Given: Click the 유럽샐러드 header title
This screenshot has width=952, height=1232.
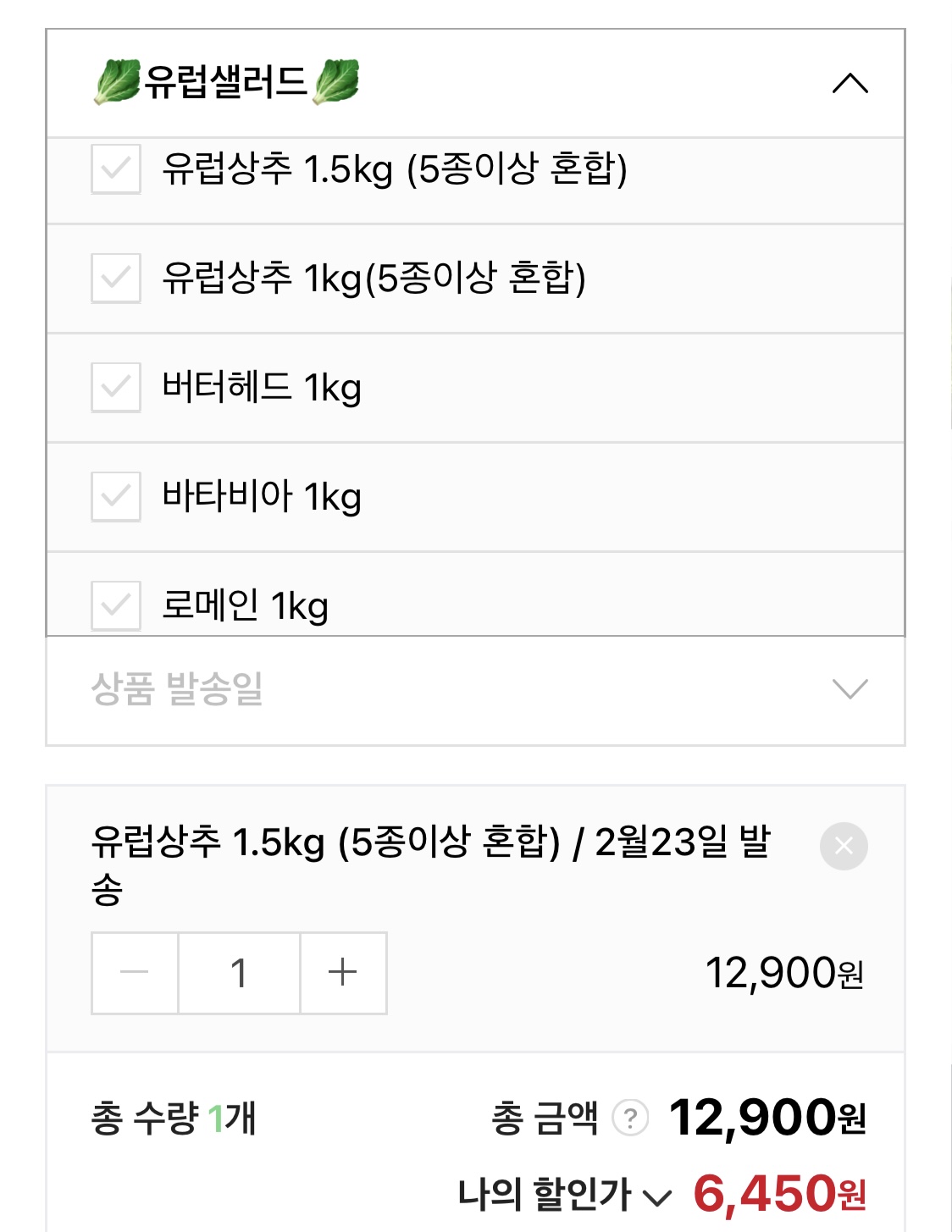Looking at the screenshot, I should pyautogui.click(x=225, y=82).
